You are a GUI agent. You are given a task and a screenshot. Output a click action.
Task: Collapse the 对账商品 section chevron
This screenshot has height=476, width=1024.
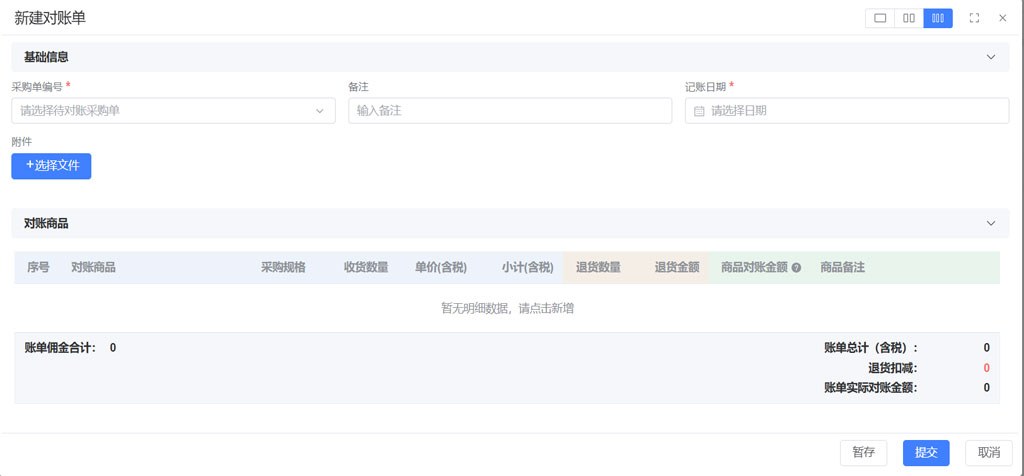point(991,223)
